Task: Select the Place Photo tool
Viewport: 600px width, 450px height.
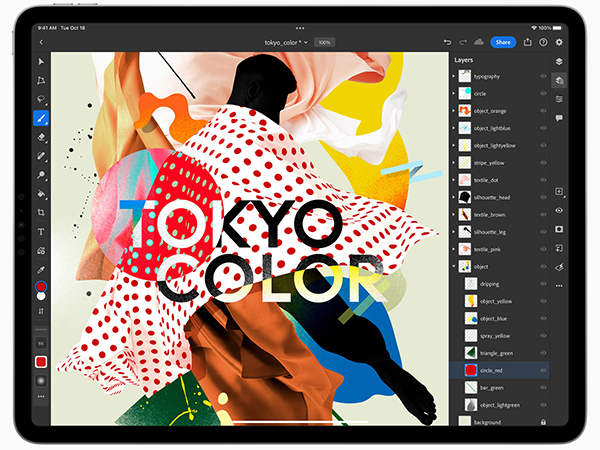Action: (41, 251)
